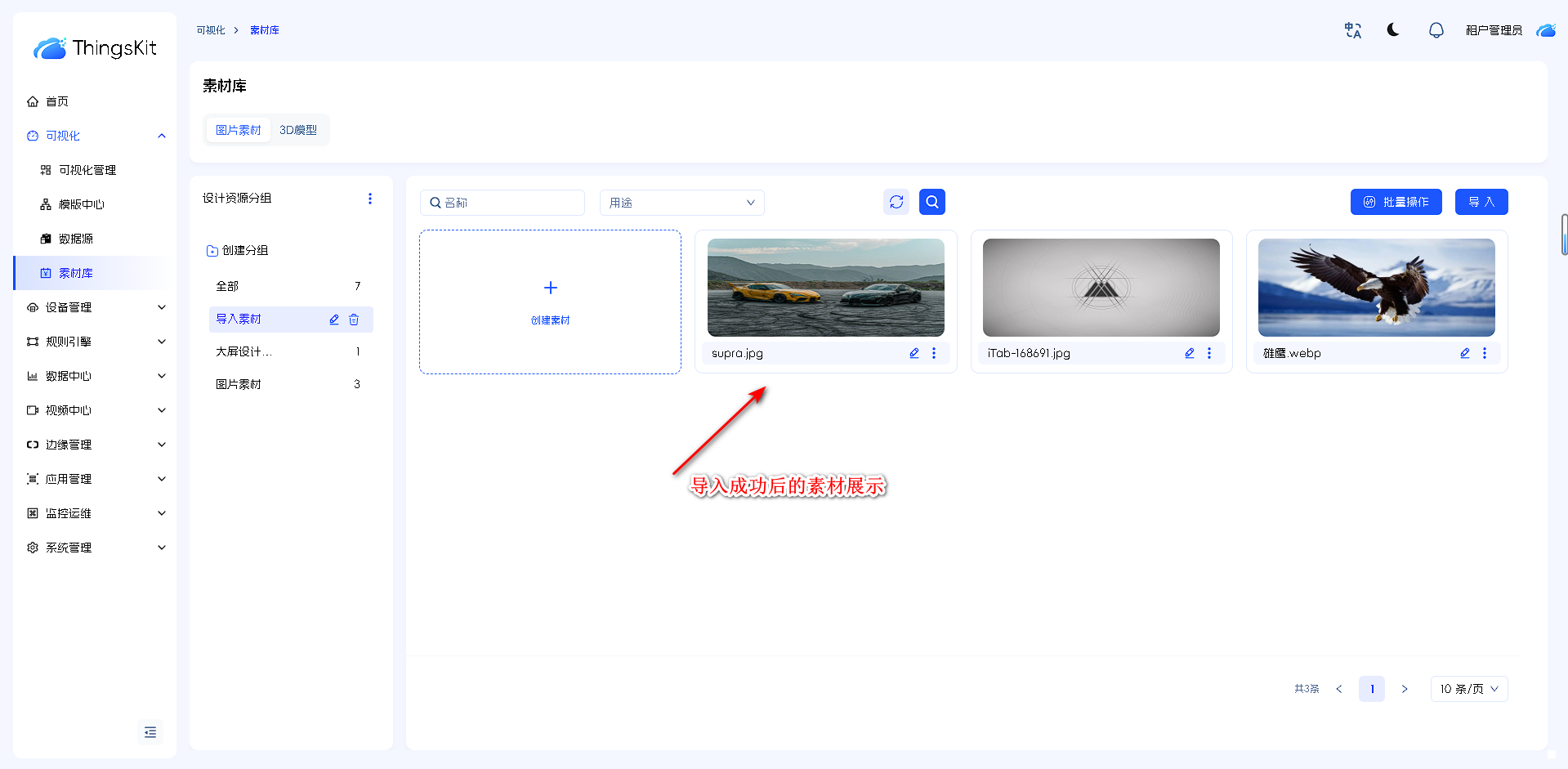Change the 10 条/页 page size
This screenshot has width=1568, height=769.
(x=1468, y=689)
